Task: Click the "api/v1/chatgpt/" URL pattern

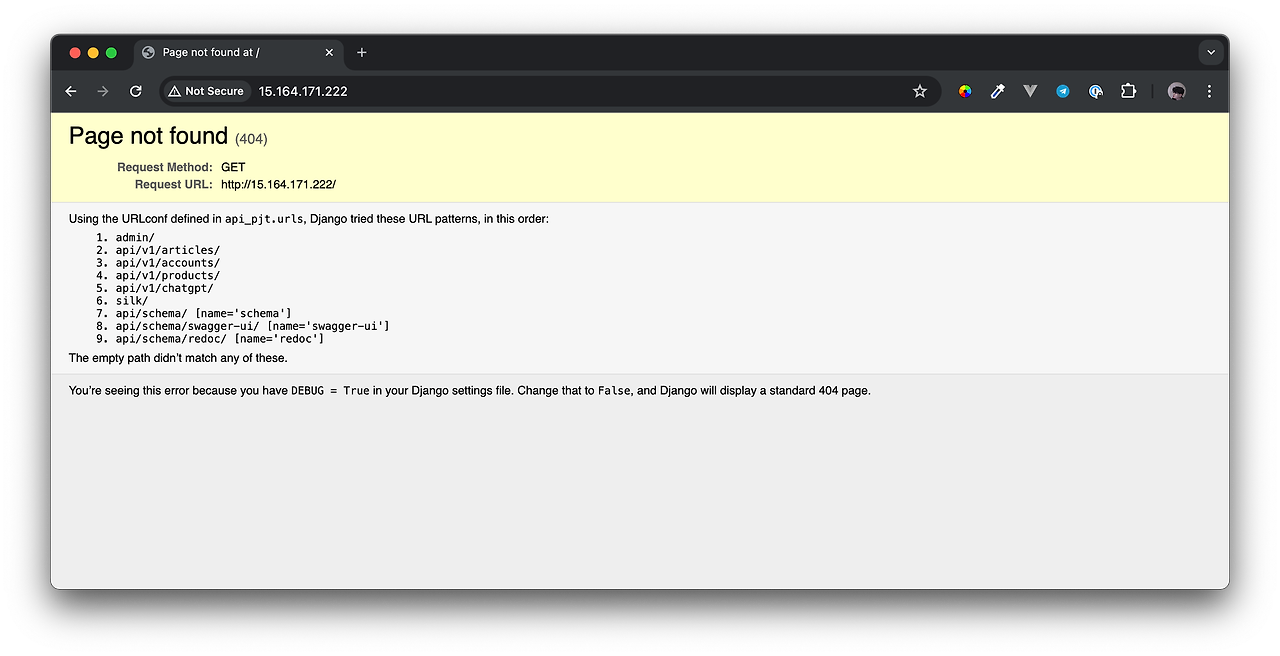Action: pyautogui.click(x=165, y=288)
